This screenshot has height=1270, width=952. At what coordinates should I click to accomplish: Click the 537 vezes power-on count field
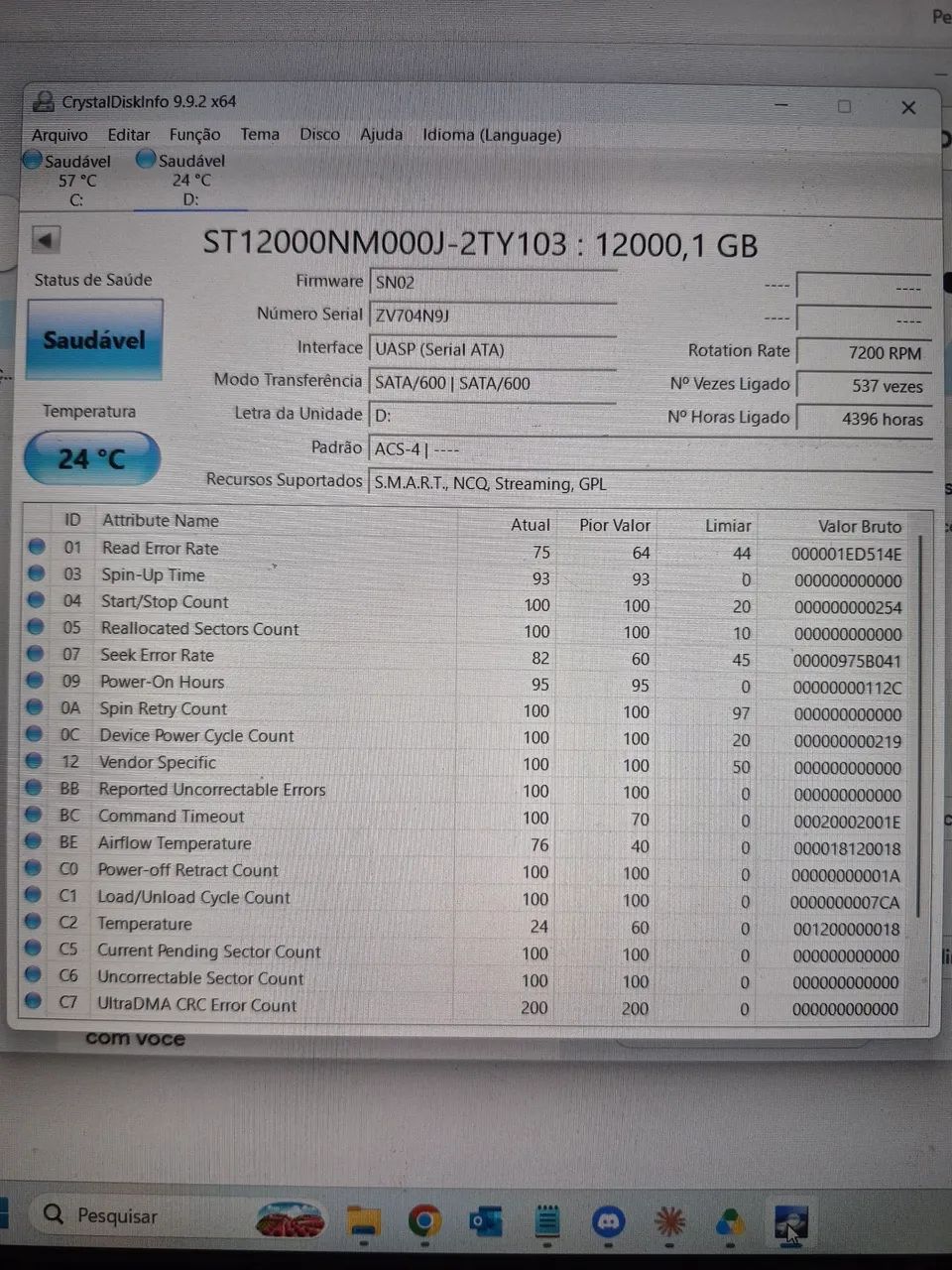[864, 386]
